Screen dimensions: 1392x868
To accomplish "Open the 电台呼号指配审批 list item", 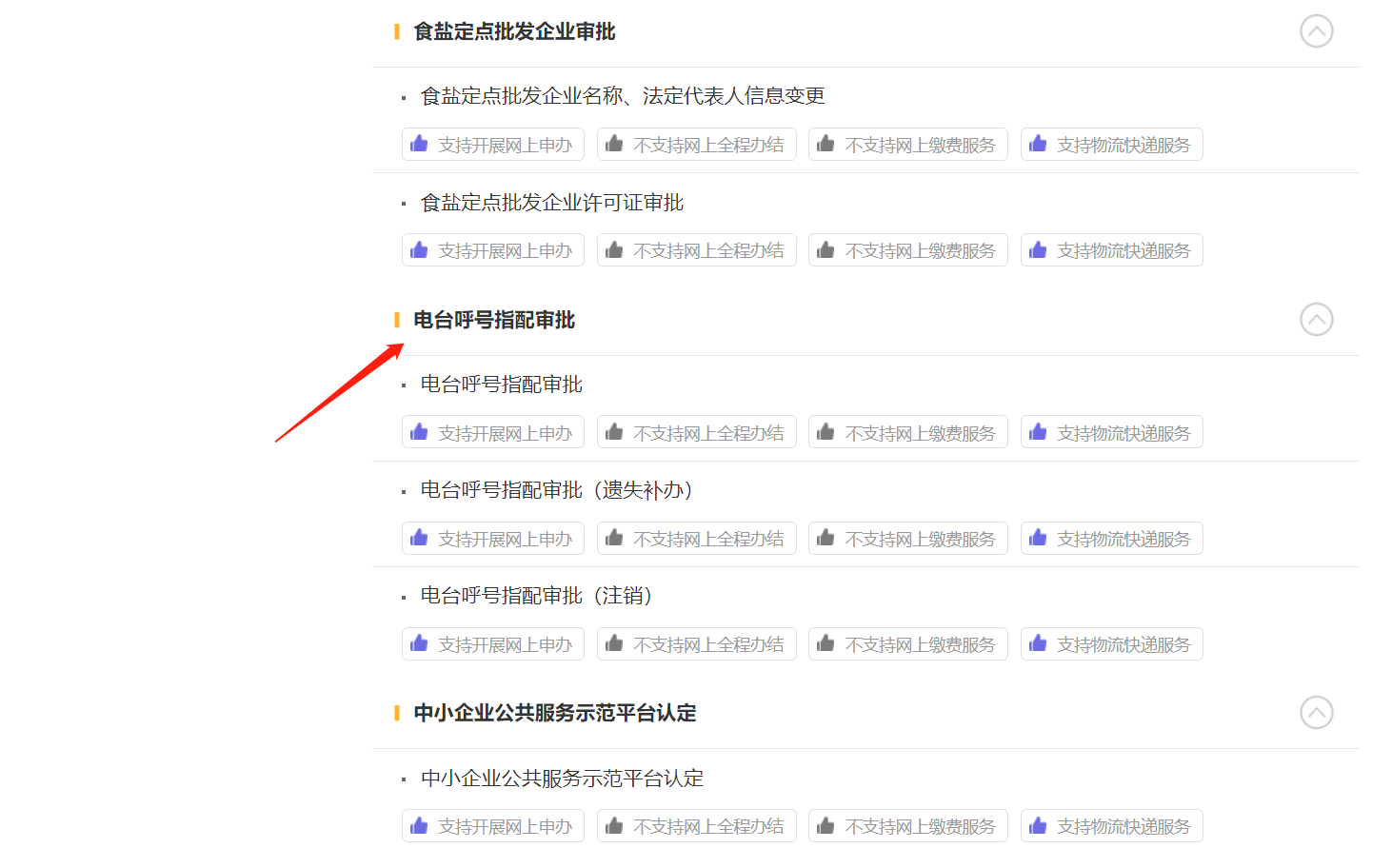I will tap(502, 385).
